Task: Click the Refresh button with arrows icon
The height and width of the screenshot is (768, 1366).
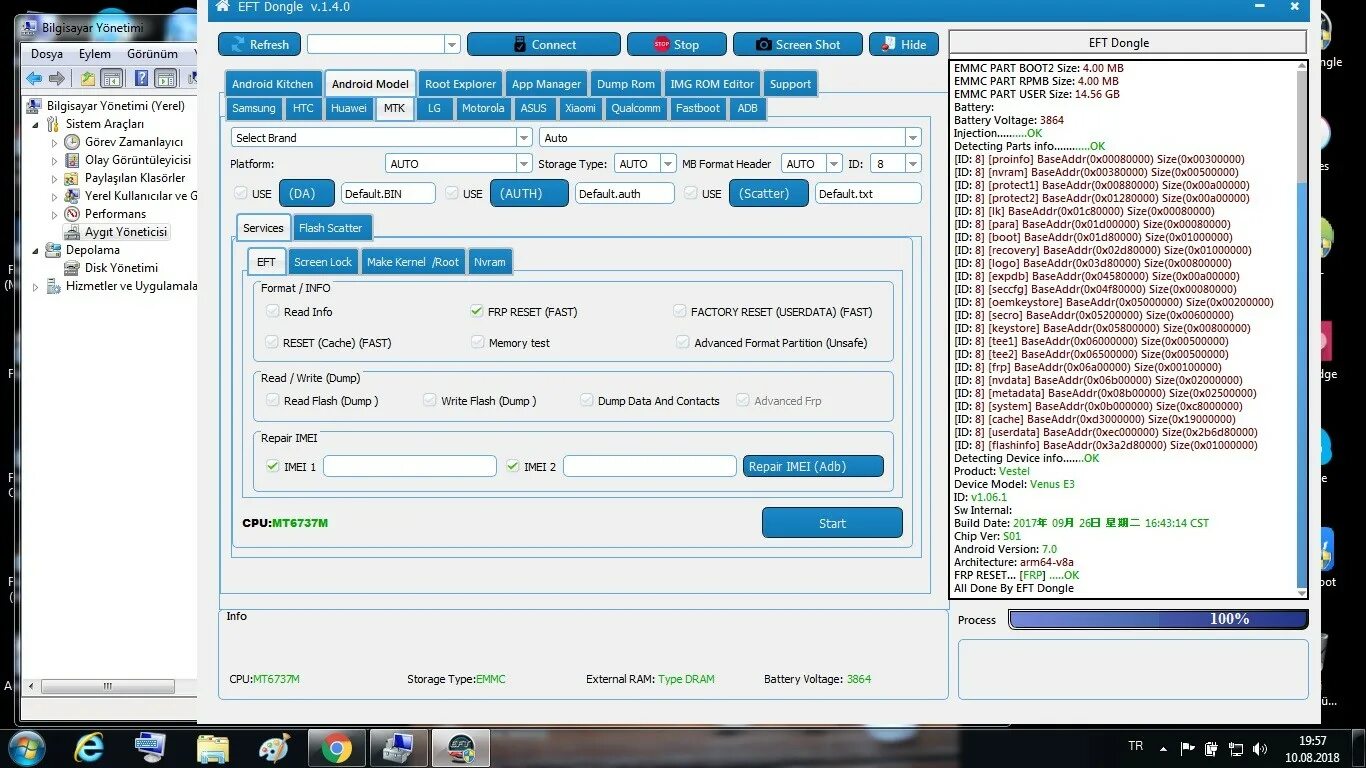Action: [x=259, y=44]
